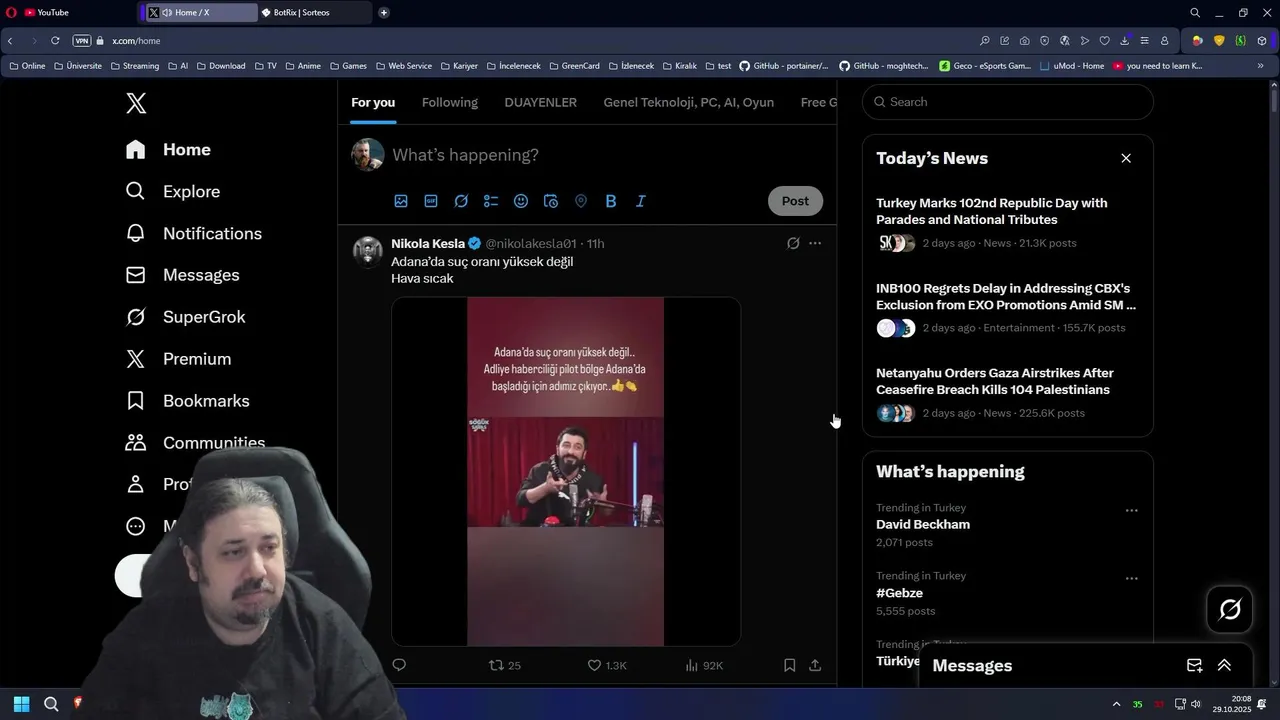The height and width of the screenshot is (720, 1280).
Task: Like the Nikola Kesla post
Action: [606, 665]
